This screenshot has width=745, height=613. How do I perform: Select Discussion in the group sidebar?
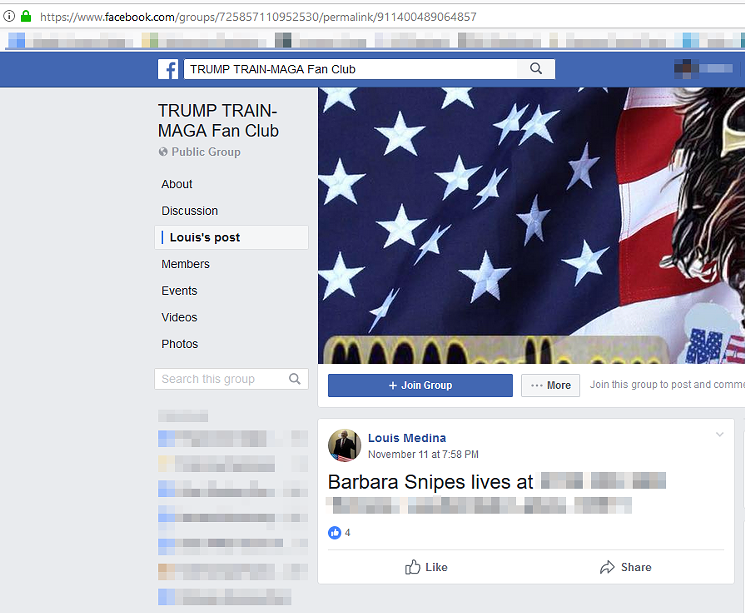(189, 211)
